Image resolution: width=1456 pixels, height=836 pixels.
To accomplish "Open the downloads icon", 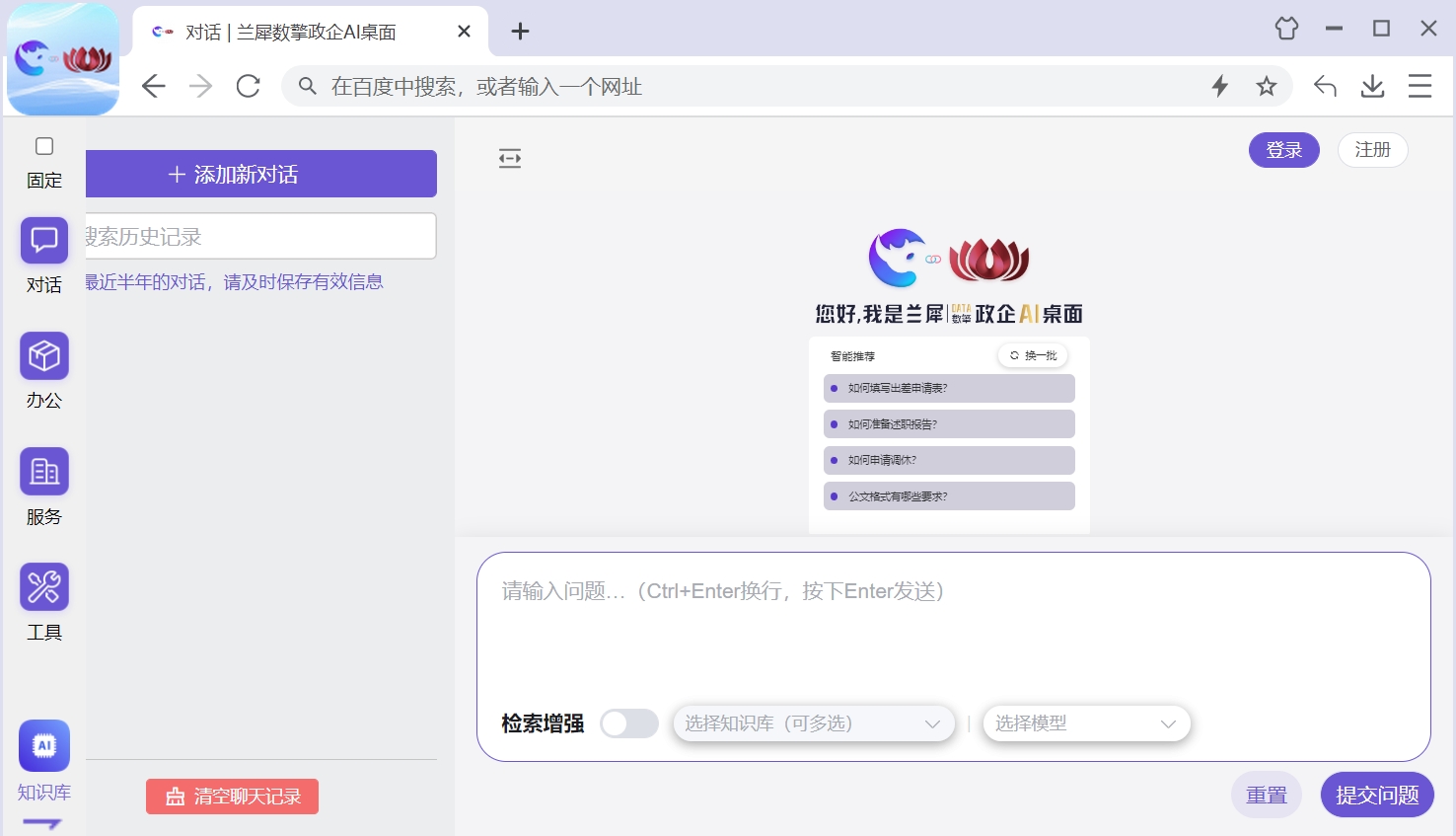I will pos(1372,87).
